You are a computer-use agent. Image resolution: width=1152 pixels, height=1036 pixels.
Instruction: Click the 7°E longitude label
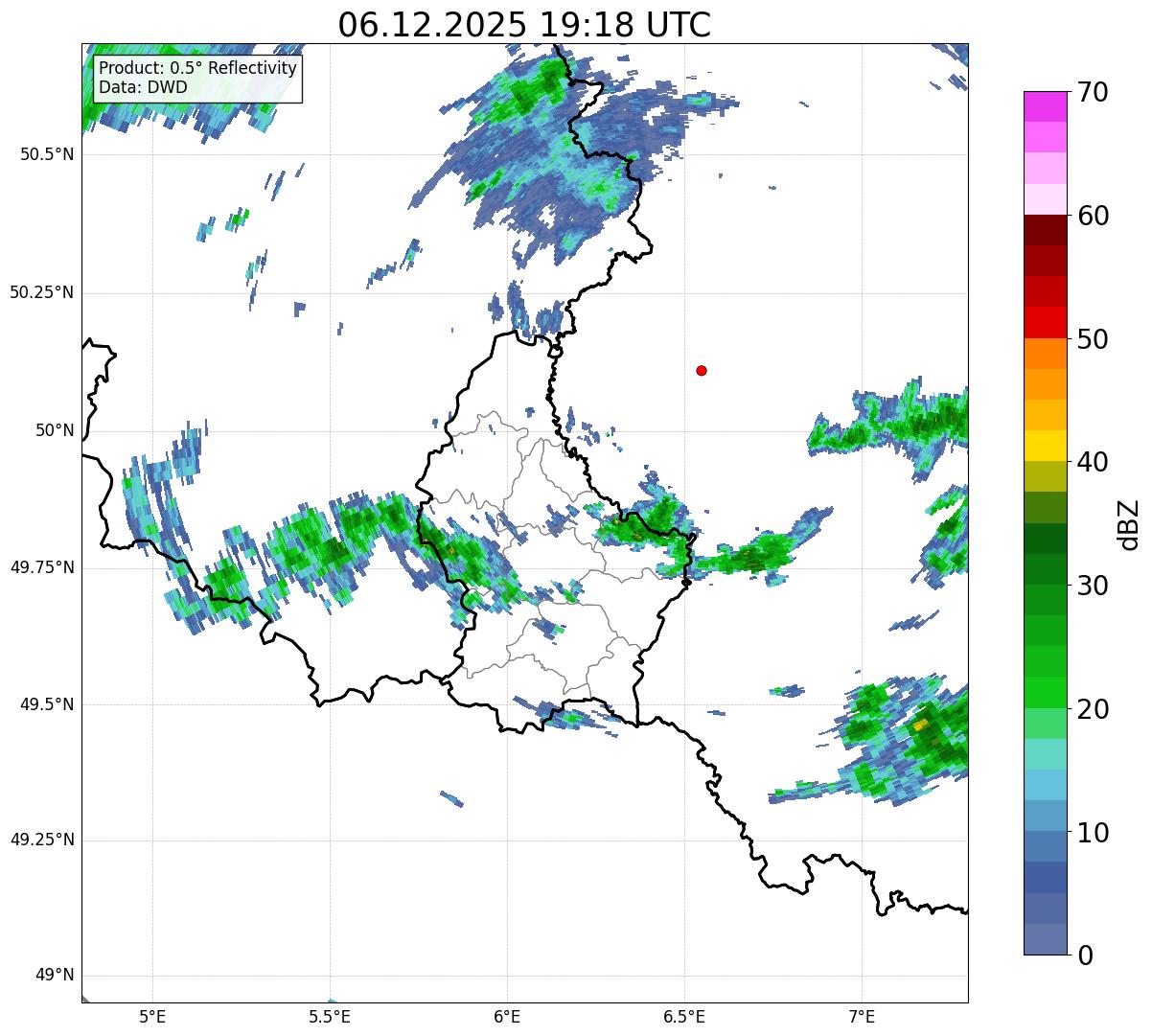(862, 1016)
